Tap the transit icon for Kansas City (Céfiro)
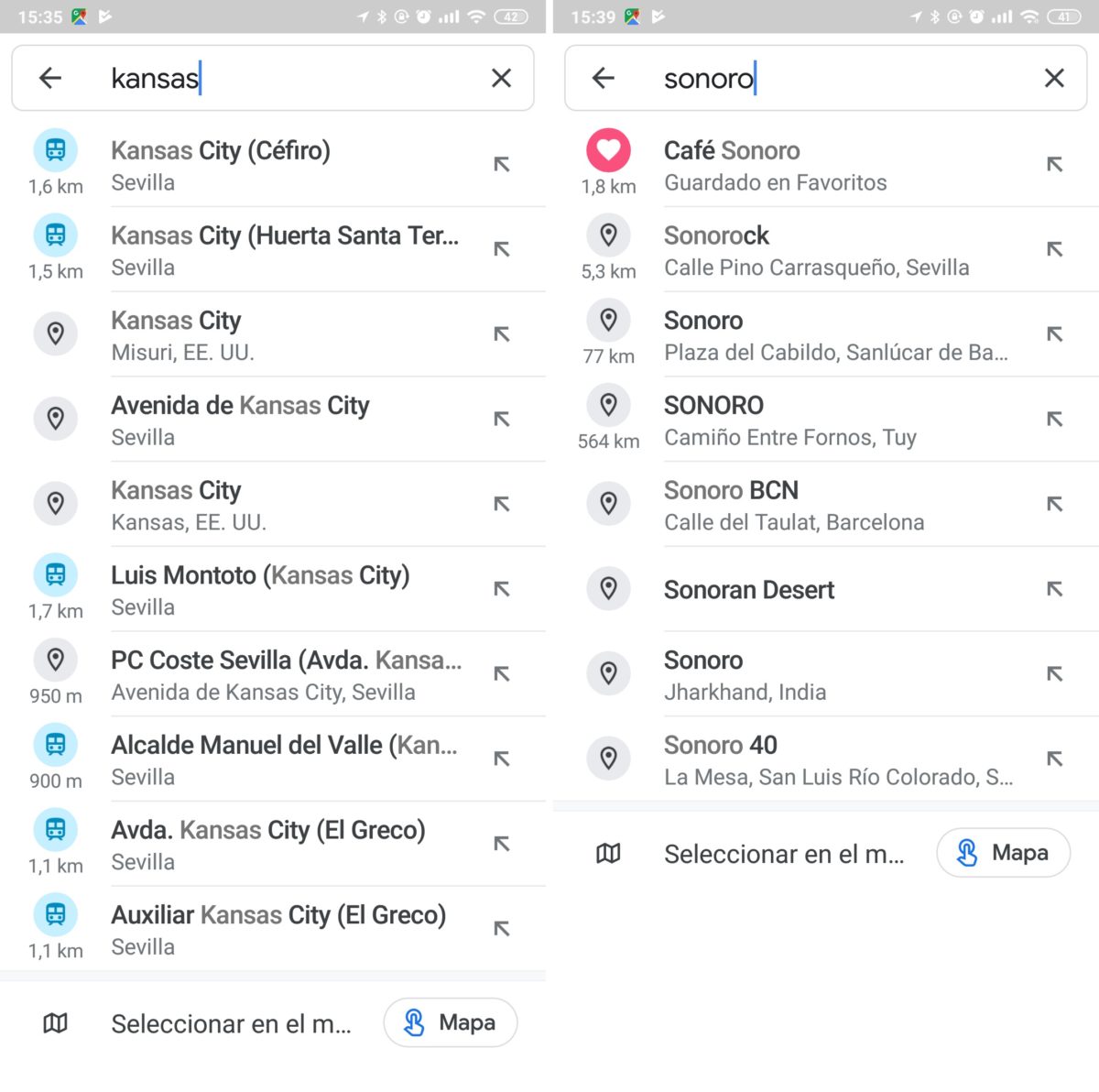The image size is (1099, 1092). [56, 150]
